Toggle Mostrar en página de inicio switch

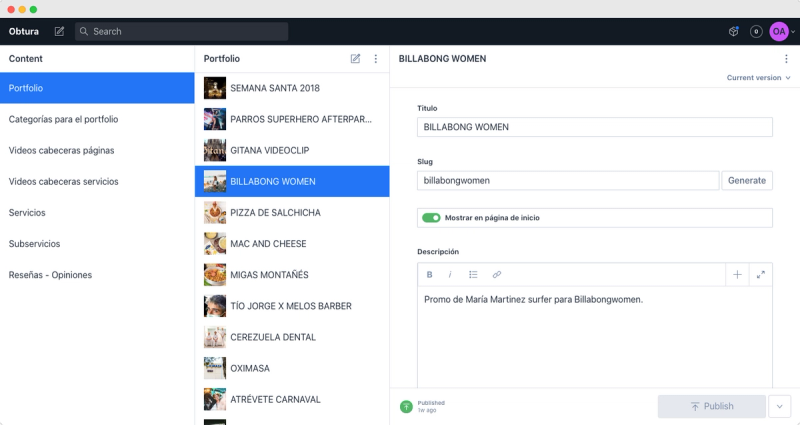[431, 218]
